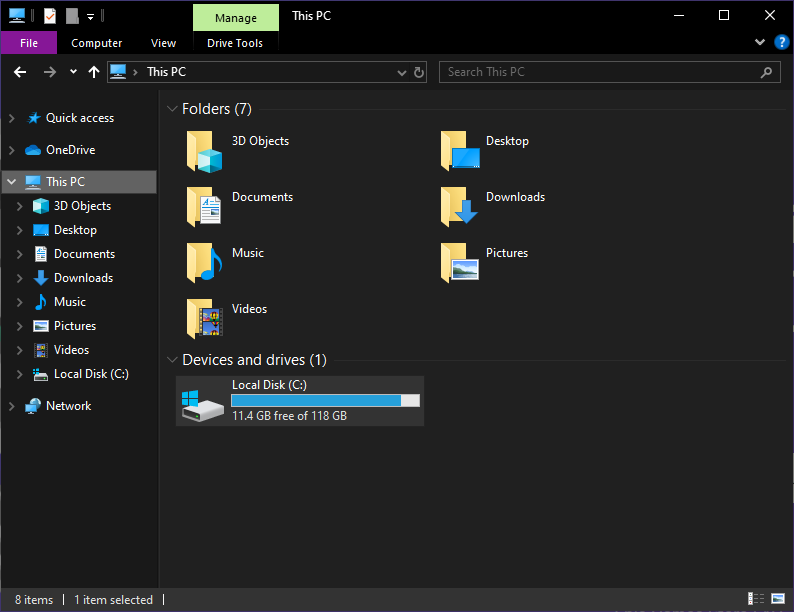Select Network in the navigation pane
Viewport: 794px width, 612px height.
(68, 406)
